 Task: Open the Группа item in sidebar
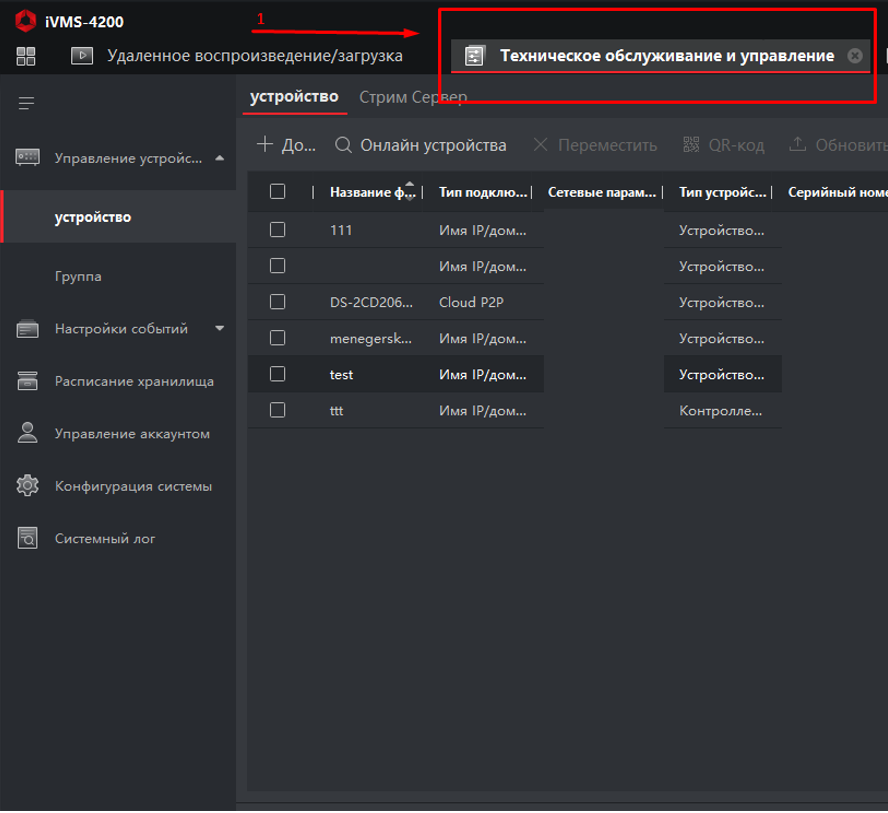78,276
